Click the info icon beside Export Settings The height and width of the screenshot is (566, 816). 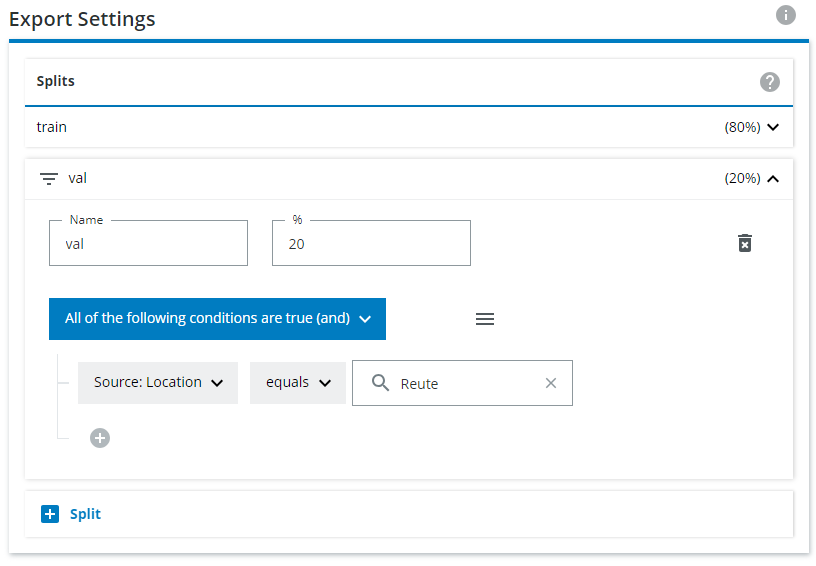(x=786, y=15)
